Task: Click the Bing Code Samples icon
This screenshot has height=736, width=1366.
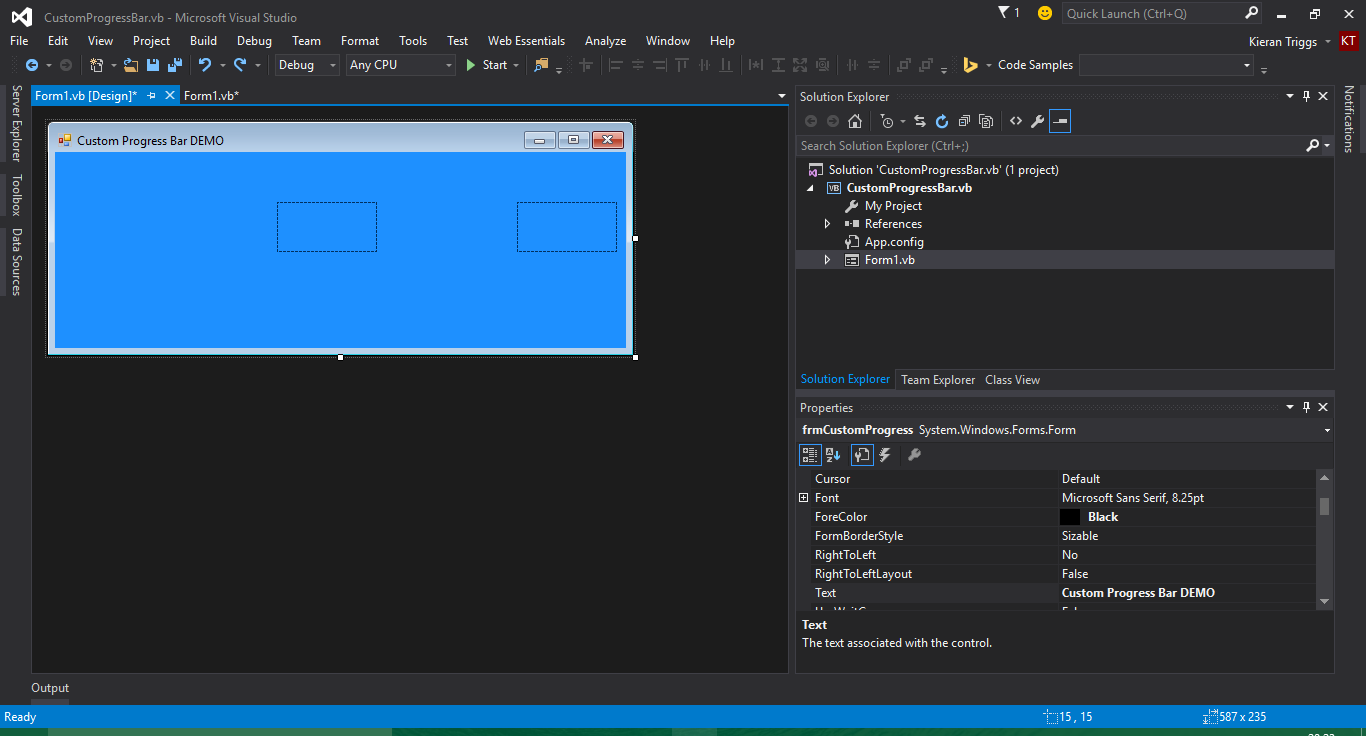Action: (x=970, y=65)
